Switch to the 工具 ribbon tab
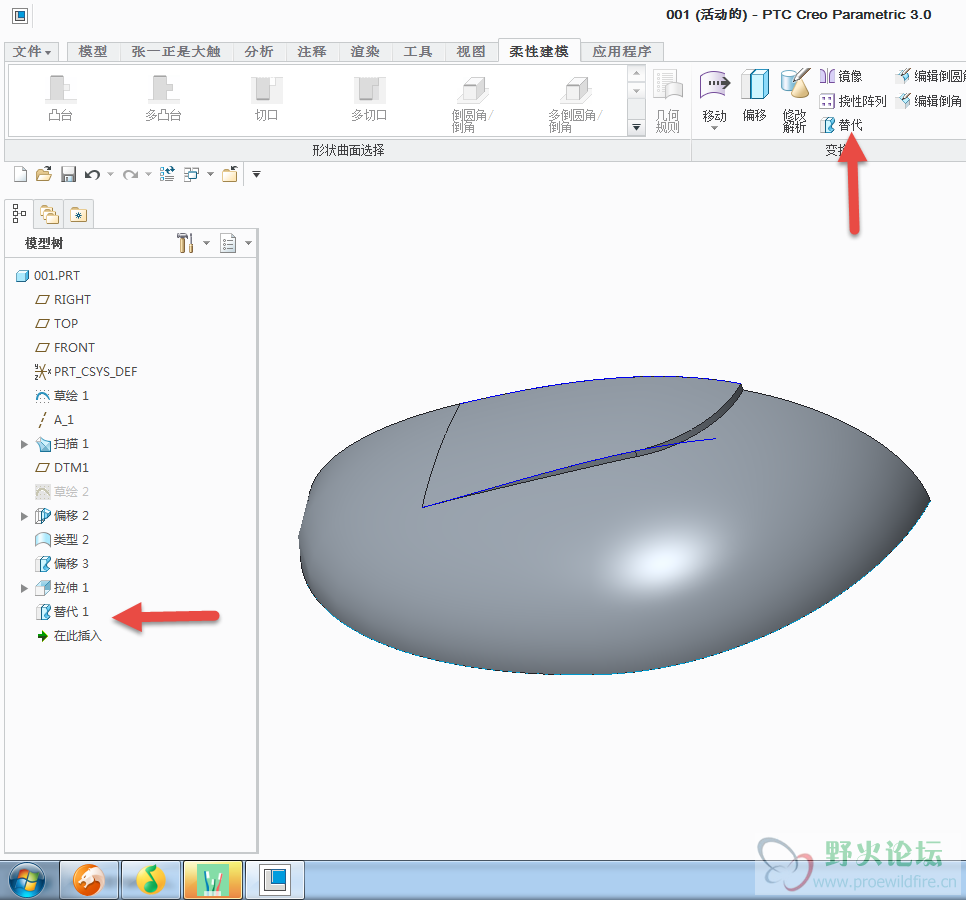The width and height of the screenshot is (966, 900). [418, 51]
